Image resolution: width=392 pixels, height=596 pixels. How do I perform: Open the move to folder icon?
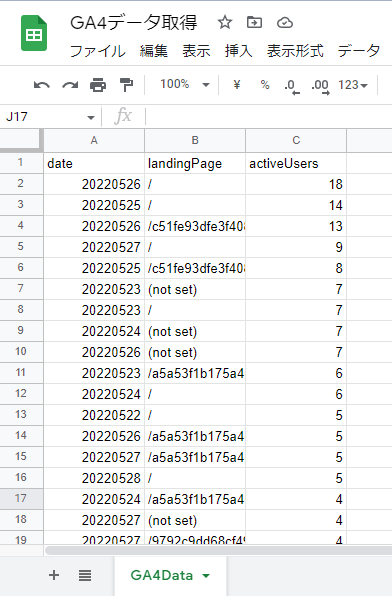[x=254, y=22]
